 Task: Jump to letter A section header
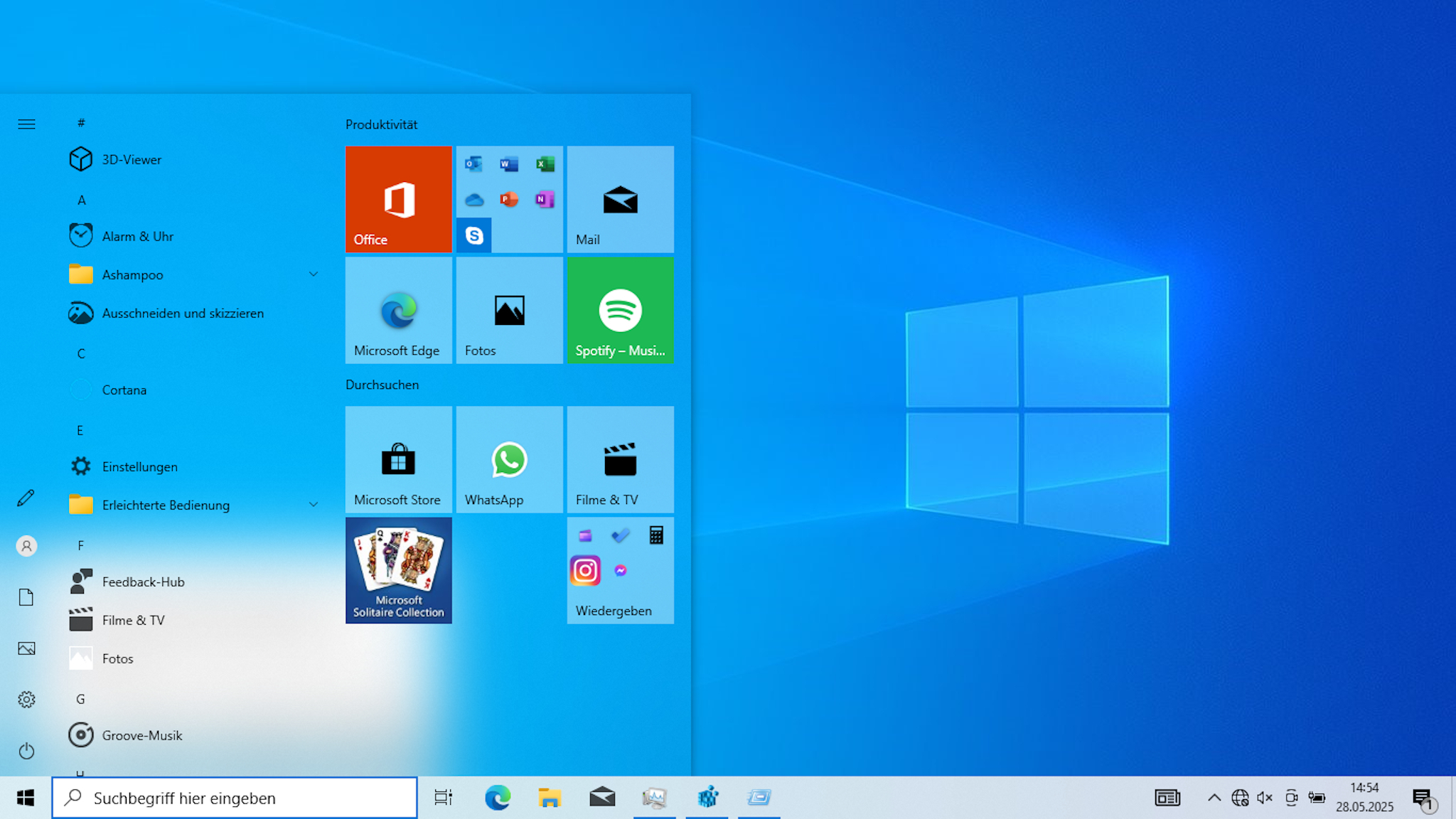coord(82,200)
